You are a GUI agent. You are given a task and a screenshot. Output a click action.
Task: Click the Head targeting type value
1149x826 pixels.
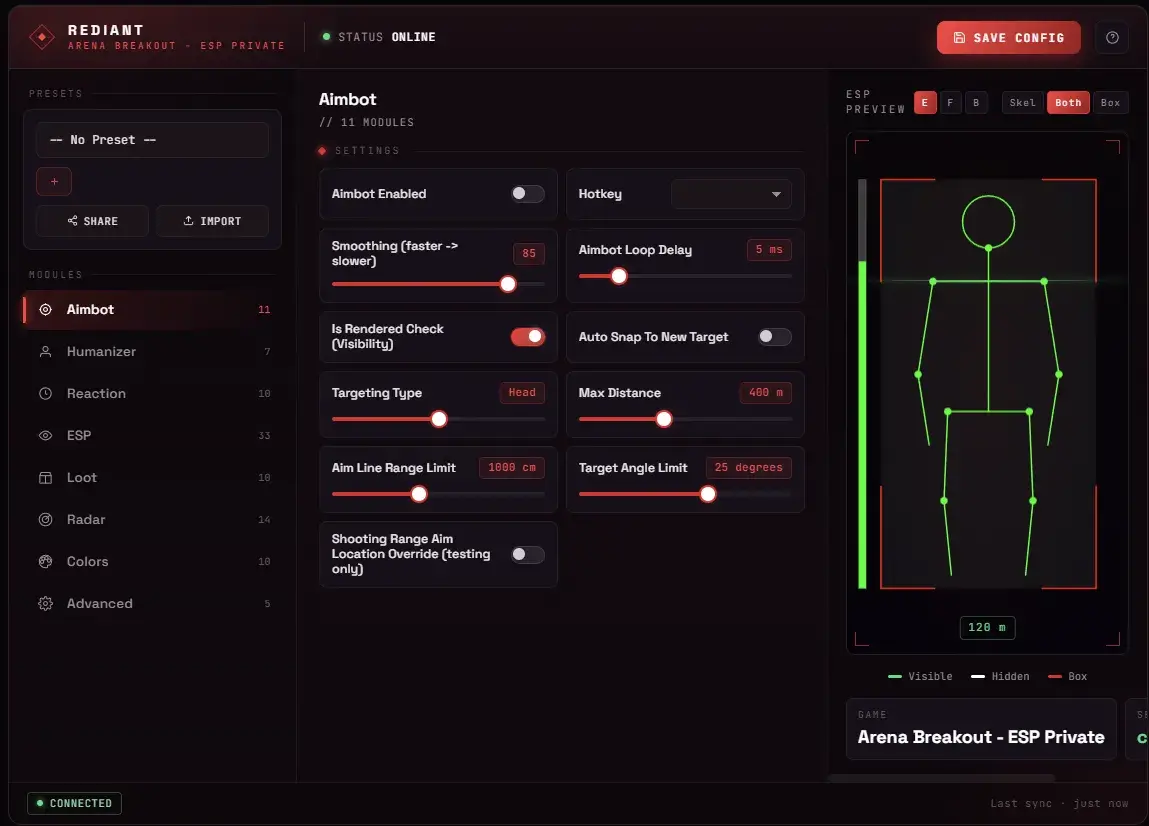(522, 393)
